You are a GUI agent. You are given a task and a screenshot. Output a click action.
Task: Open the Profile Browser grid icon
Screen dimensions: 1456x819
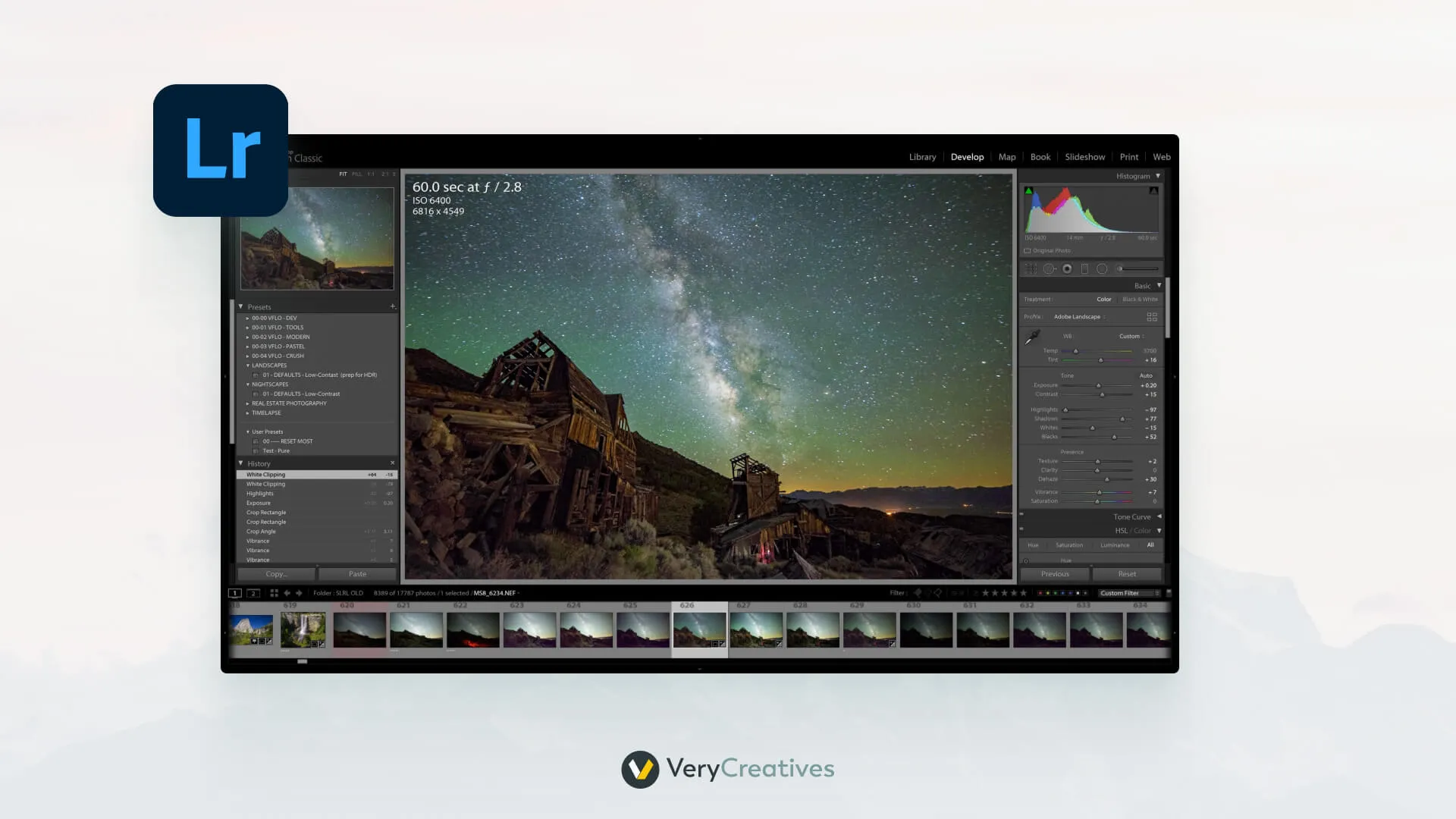point(1152,317)
